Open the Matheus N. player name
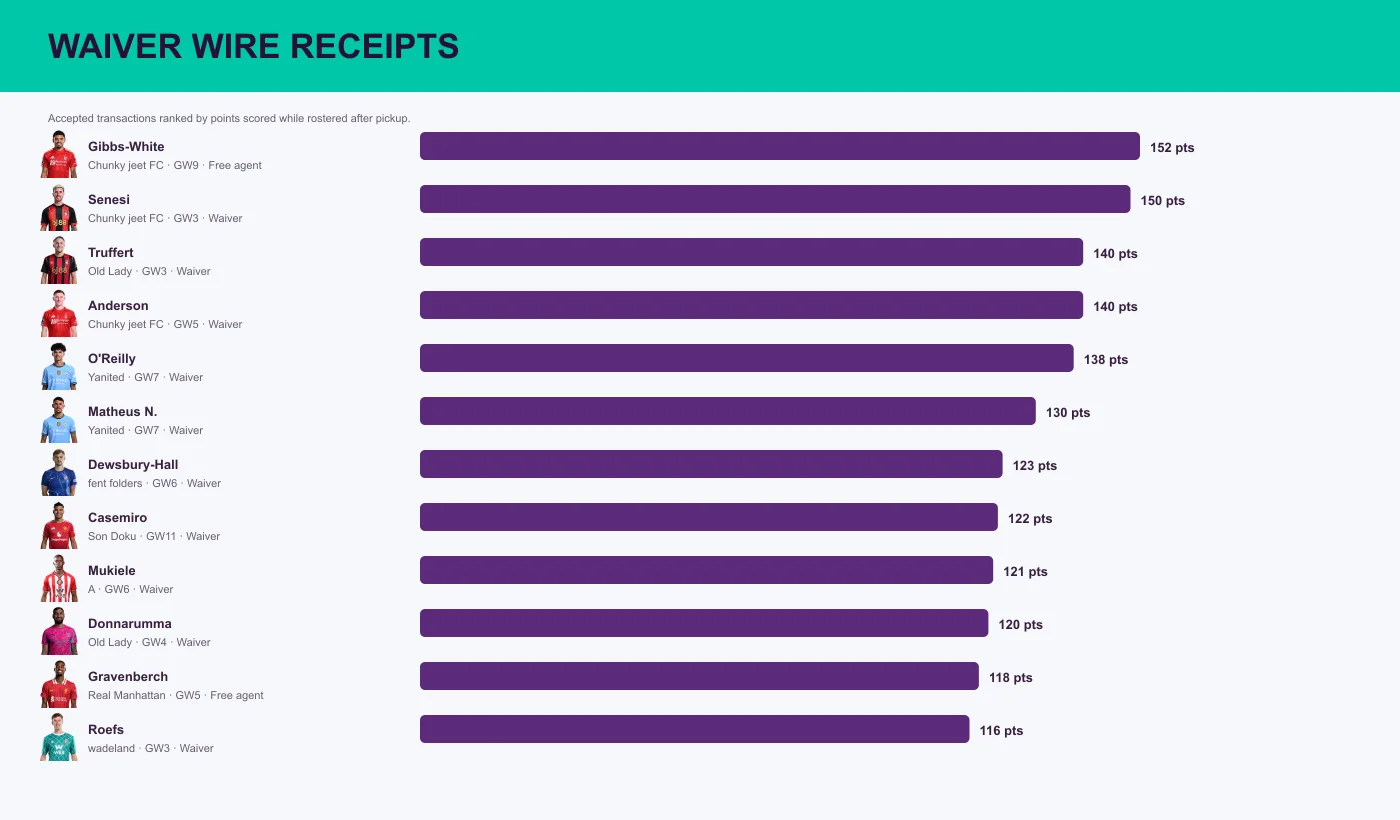Image resolution: width=1400 pixels, height=820 pixels. coord(122,412)
